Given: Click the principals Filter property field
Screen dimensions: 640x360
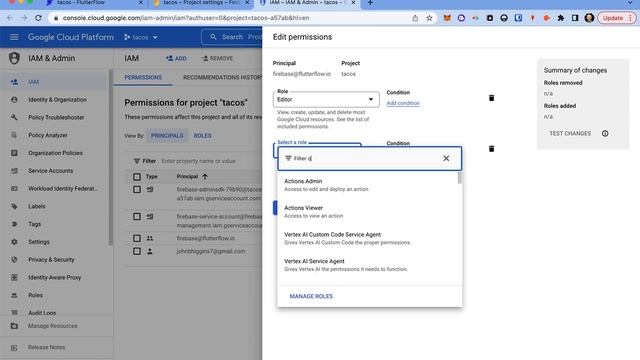Looking at the screenshot, I should (198, 161).
